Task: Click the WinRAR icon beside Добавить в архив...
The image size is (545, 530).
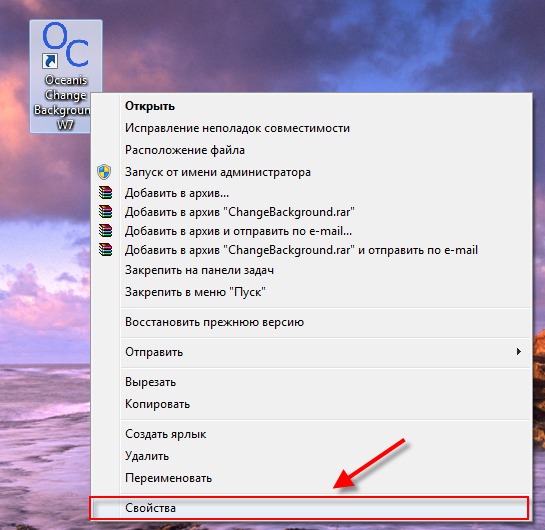Action: [105, 192]
